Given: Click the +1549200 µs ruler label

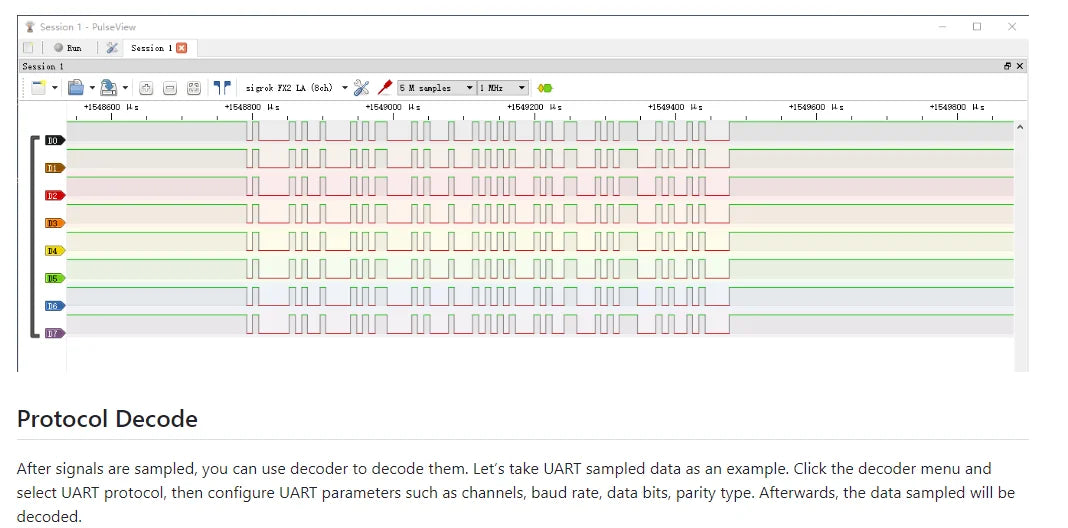Looking at the screenshot, I should [534, 107].
